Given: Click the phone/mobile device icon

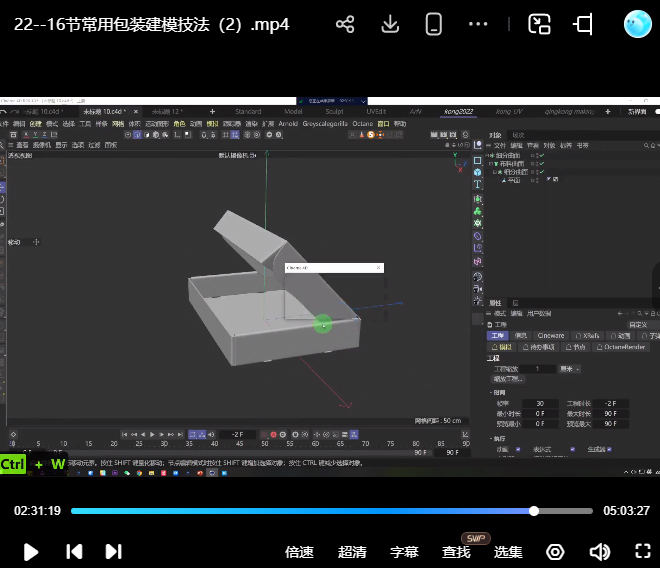Looking at the screenshot, I should pos(433,24).
